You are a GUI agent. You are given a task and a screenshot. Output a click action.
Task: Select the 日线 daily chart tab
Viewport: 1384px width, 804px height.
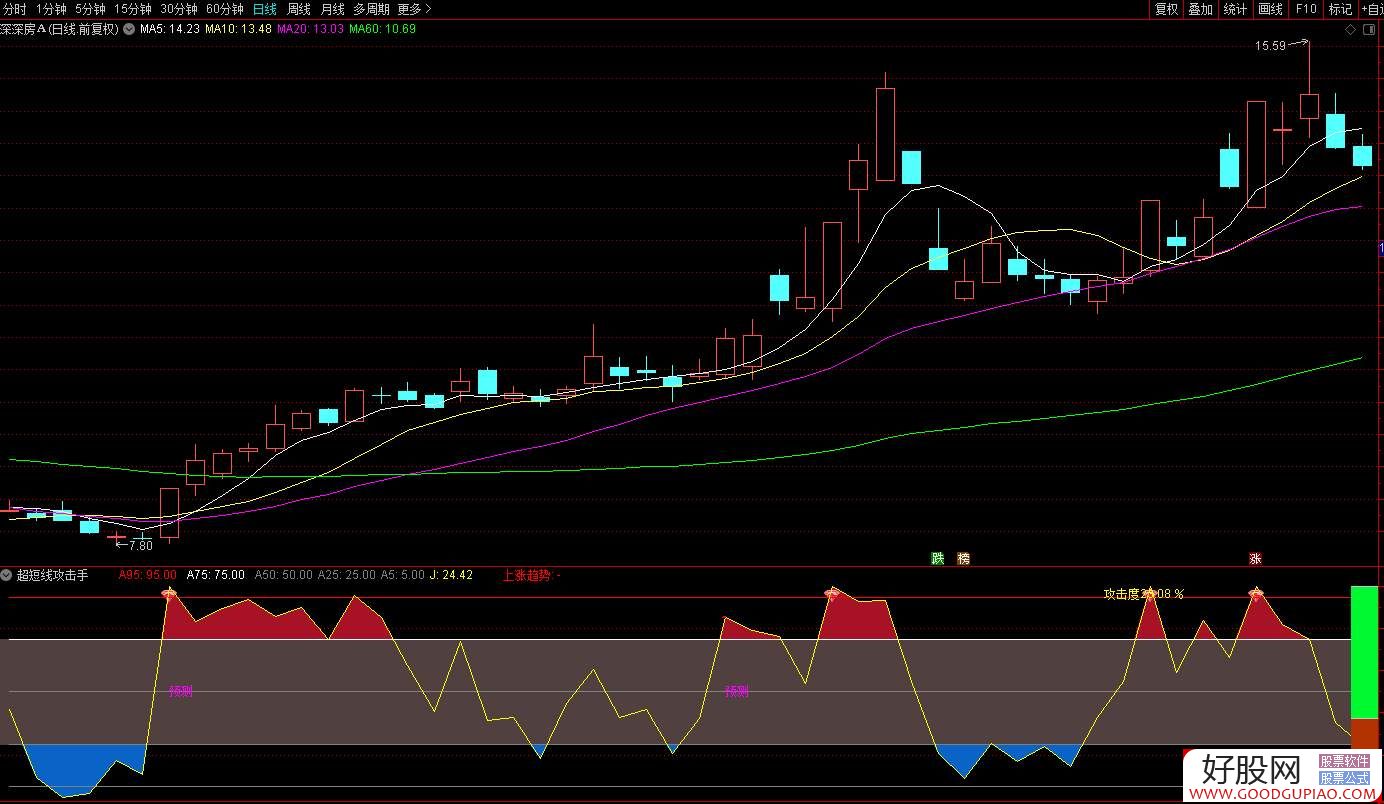(265, 9)
